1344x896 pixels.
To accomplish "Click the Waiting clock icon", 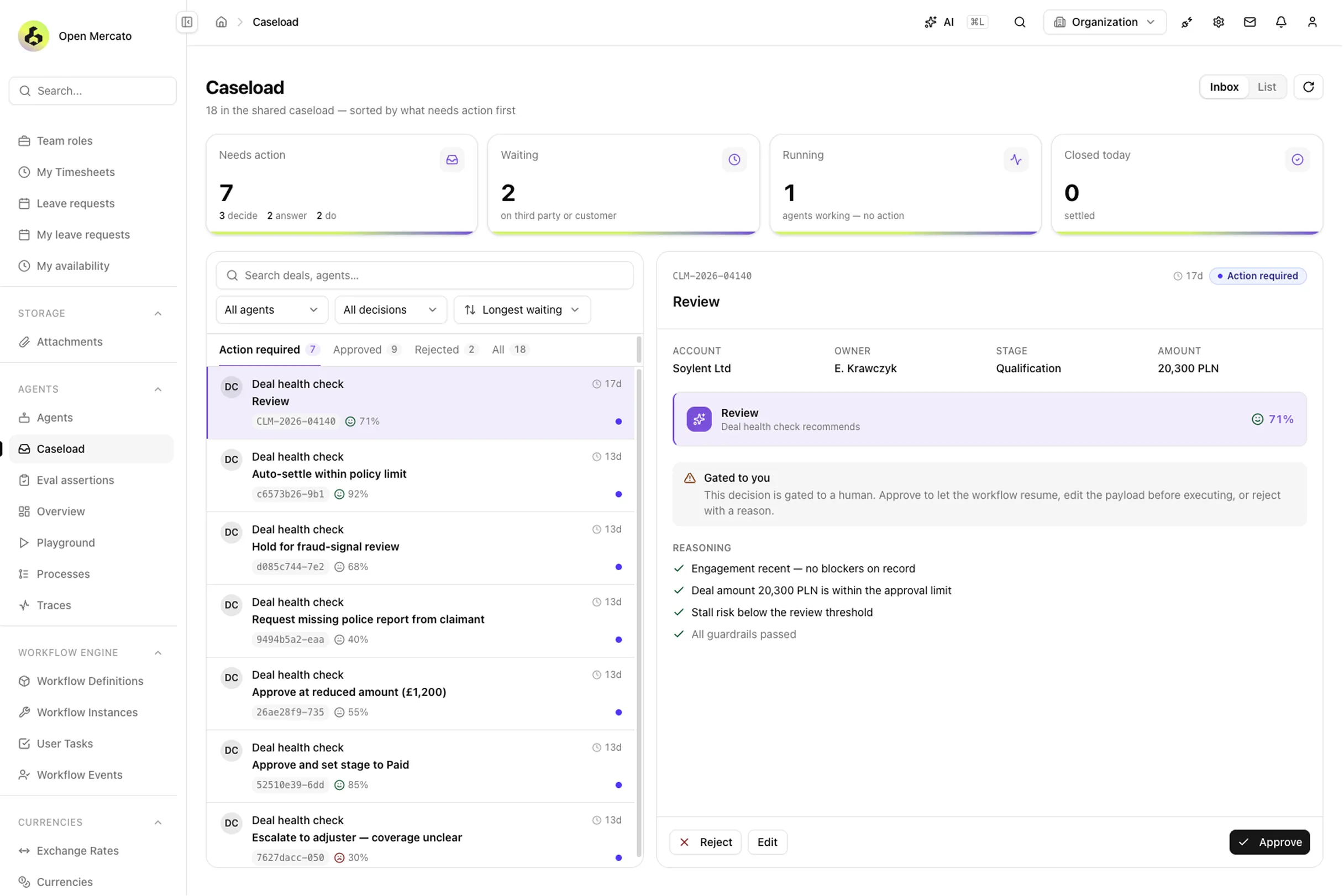I will tap(734, 160).
